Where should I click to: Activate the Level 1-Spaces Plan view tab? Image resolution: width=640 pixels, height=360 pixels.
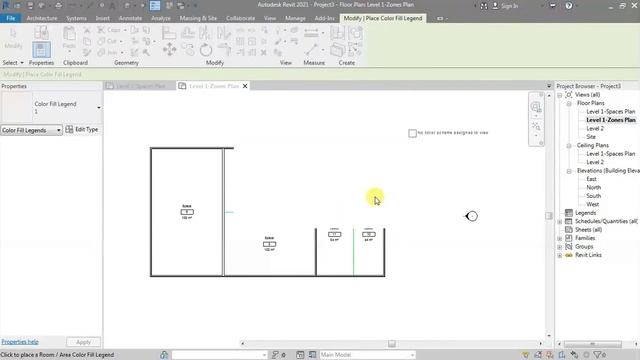pos(140,86)
